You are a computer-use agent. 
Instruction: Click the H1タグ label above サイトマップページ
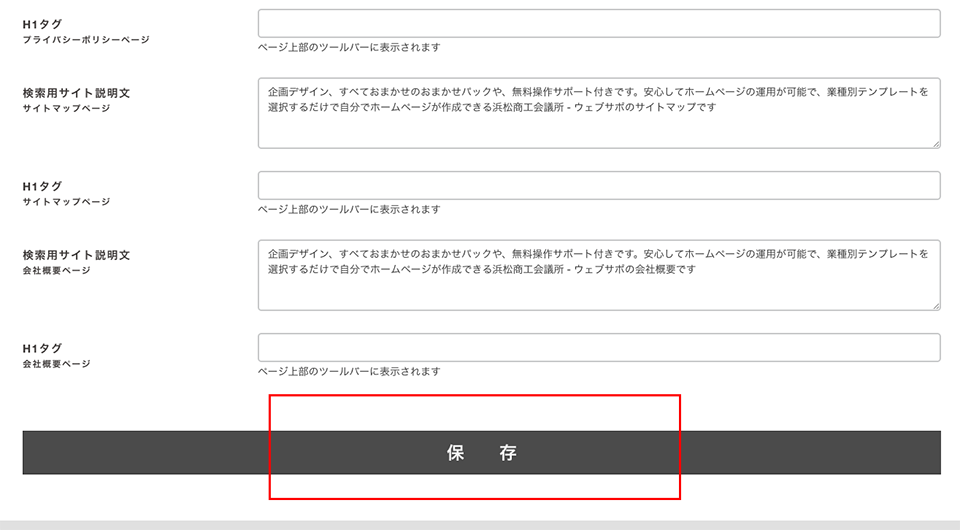pos(42,186)
